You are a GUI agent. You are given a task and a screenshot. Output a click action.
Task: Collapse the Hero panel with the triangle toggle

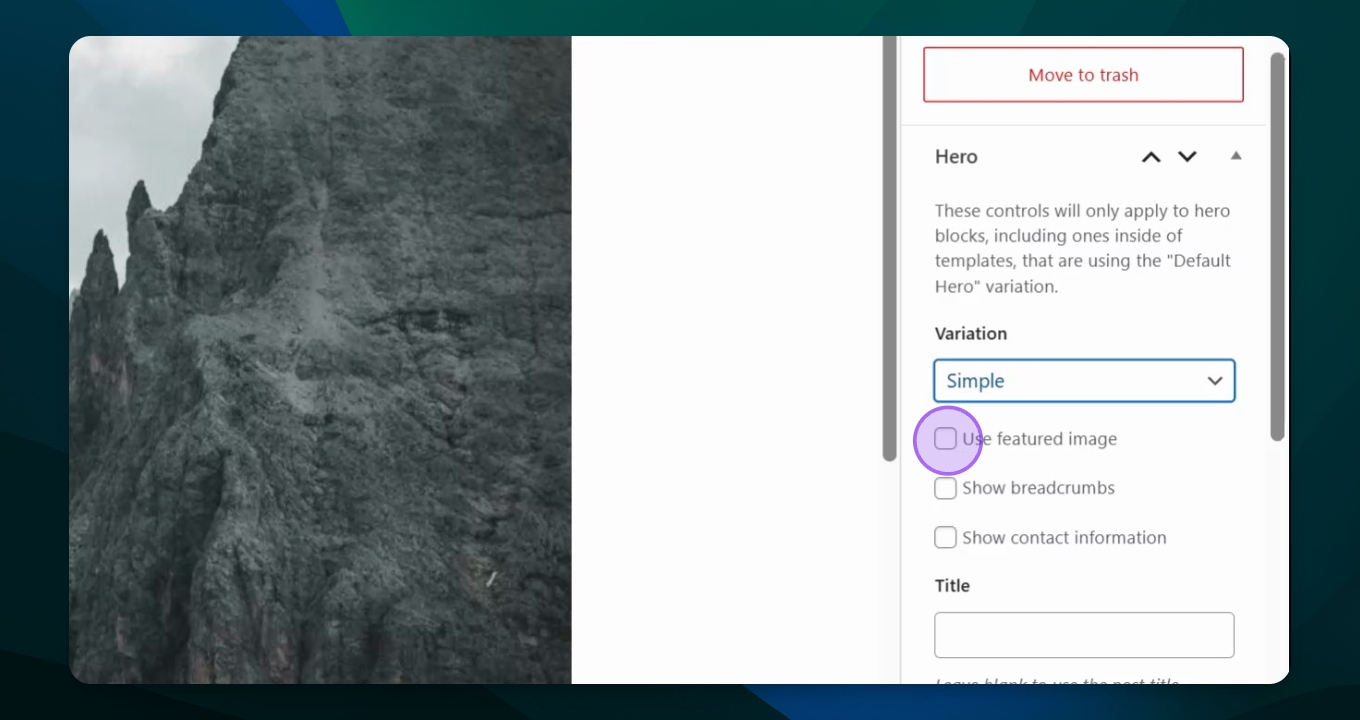1236,156
